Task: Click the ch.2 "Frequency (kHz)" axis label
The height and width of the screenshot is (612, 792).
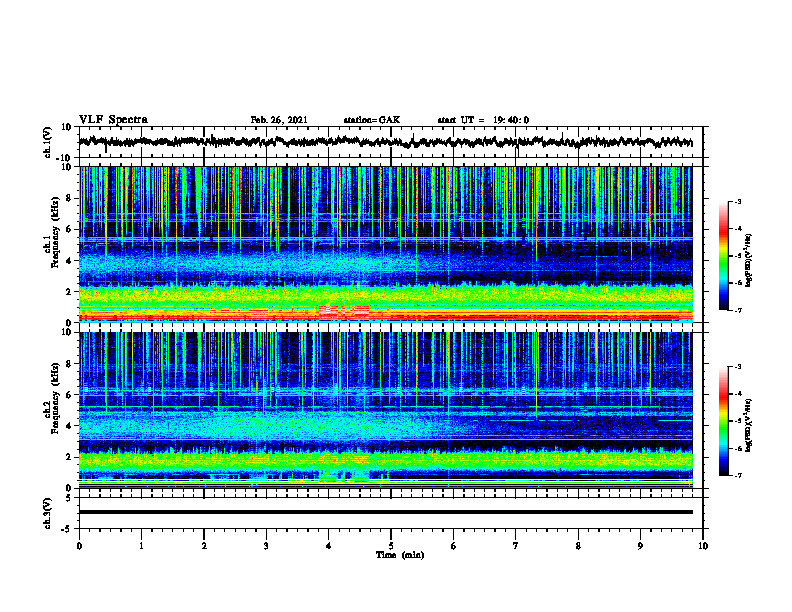Action: (55, 398)
